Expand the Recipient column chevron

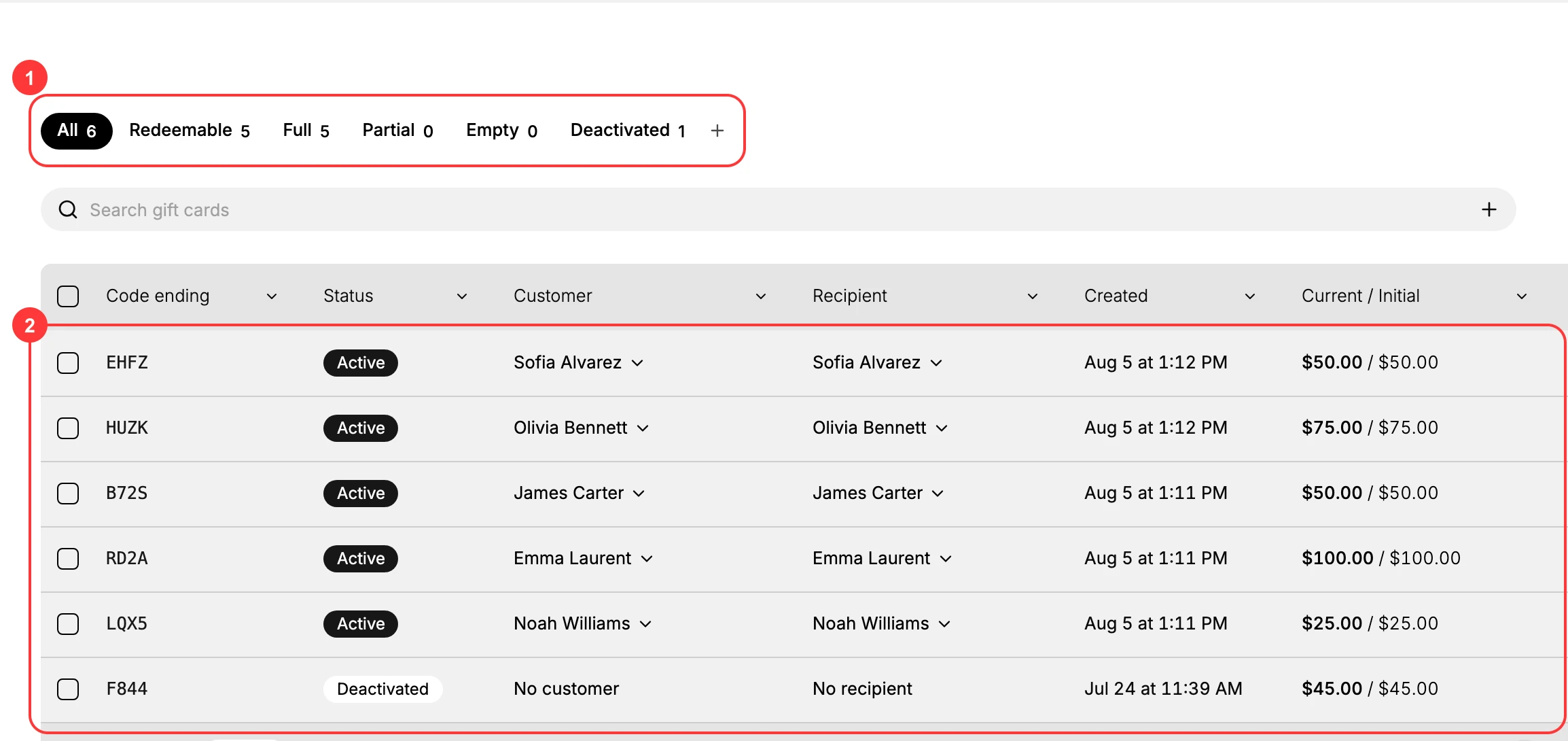point(1033,296)
